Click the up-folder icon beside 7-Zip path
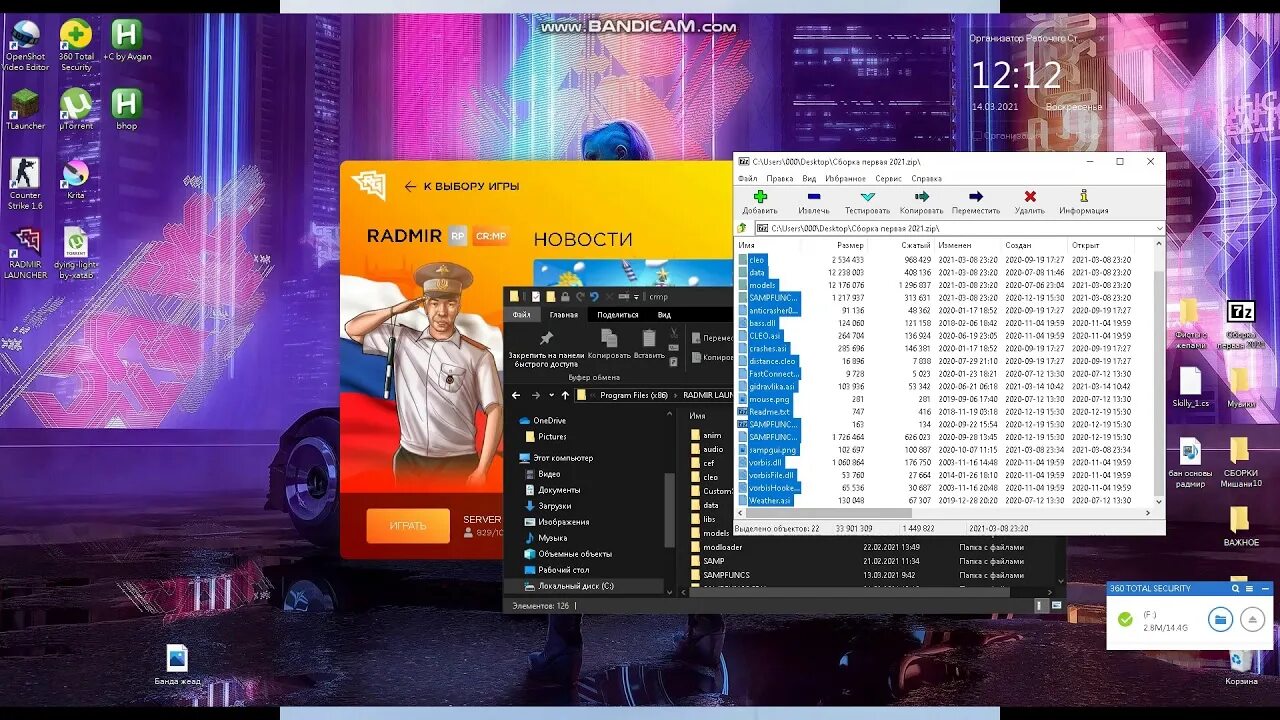The image size is (1280, 720). [x=742, y=228]
